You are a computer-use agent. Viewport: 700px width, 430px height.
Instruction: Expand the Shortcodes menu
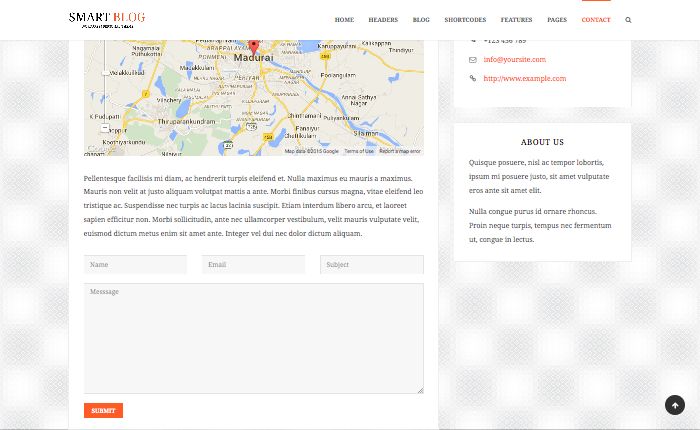coord(465,20)
